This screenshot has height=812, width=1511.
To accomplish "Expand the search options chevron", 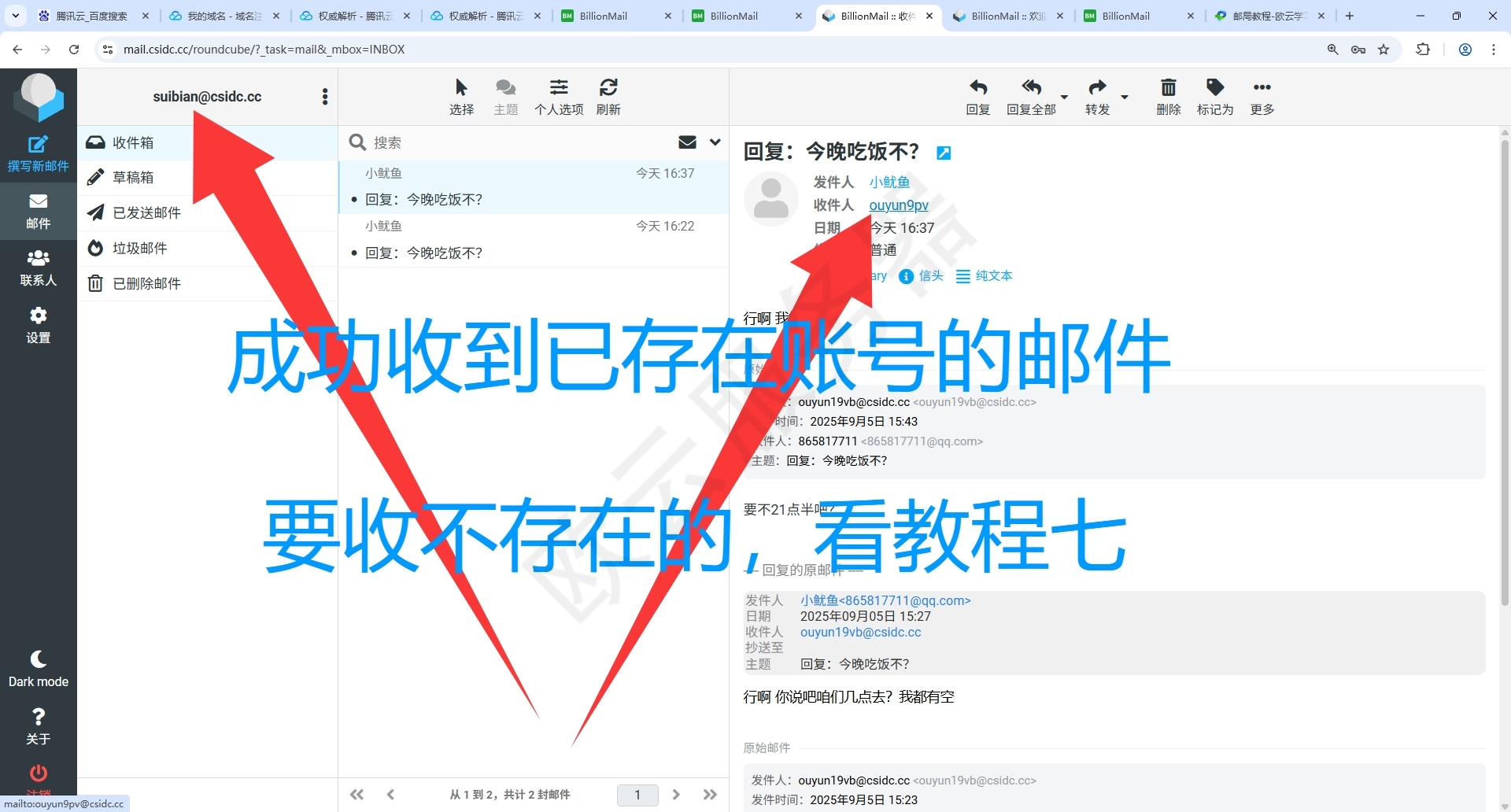I will [x=715, y=142].
